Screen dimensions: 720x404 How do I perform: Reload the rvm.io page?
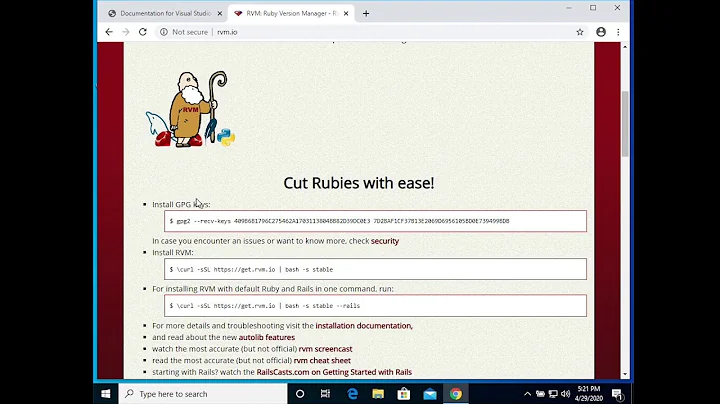tap(143, 32)
